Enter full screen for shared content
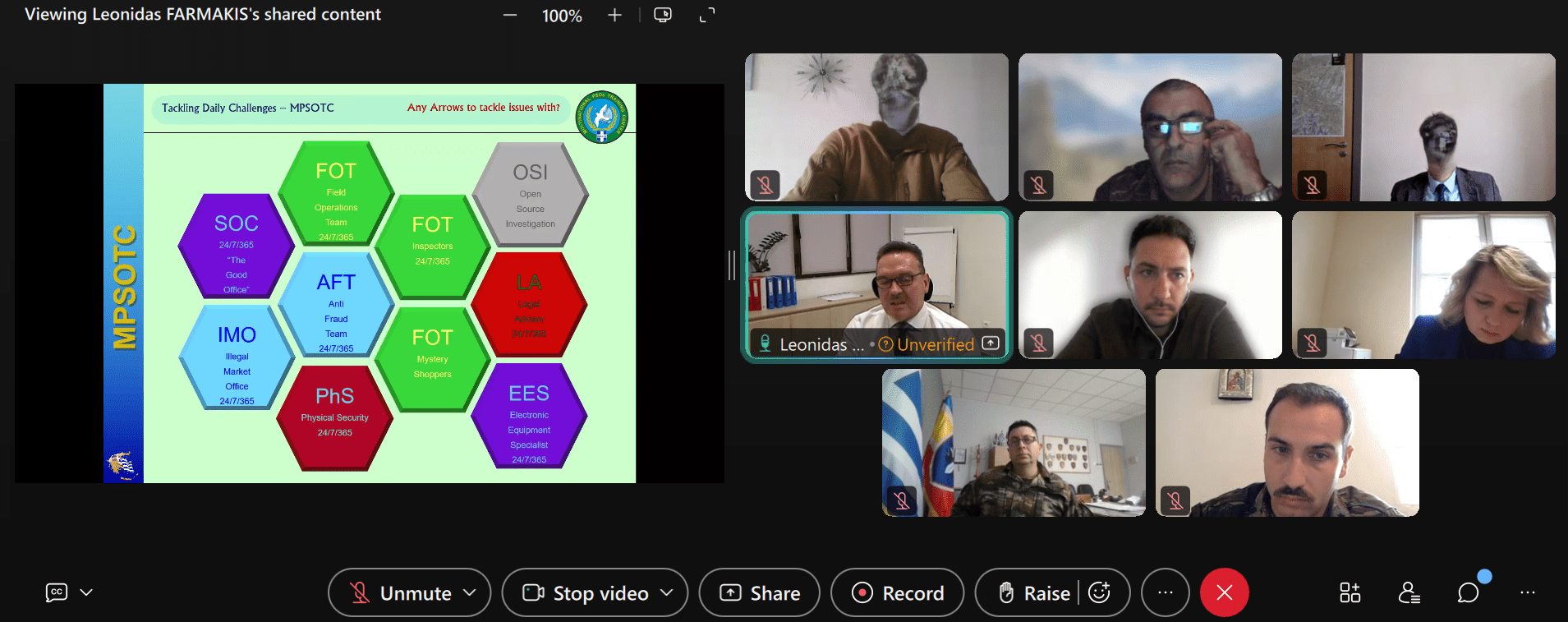Viewport: 1568px width, 622px height. click(x=707, y=16)
